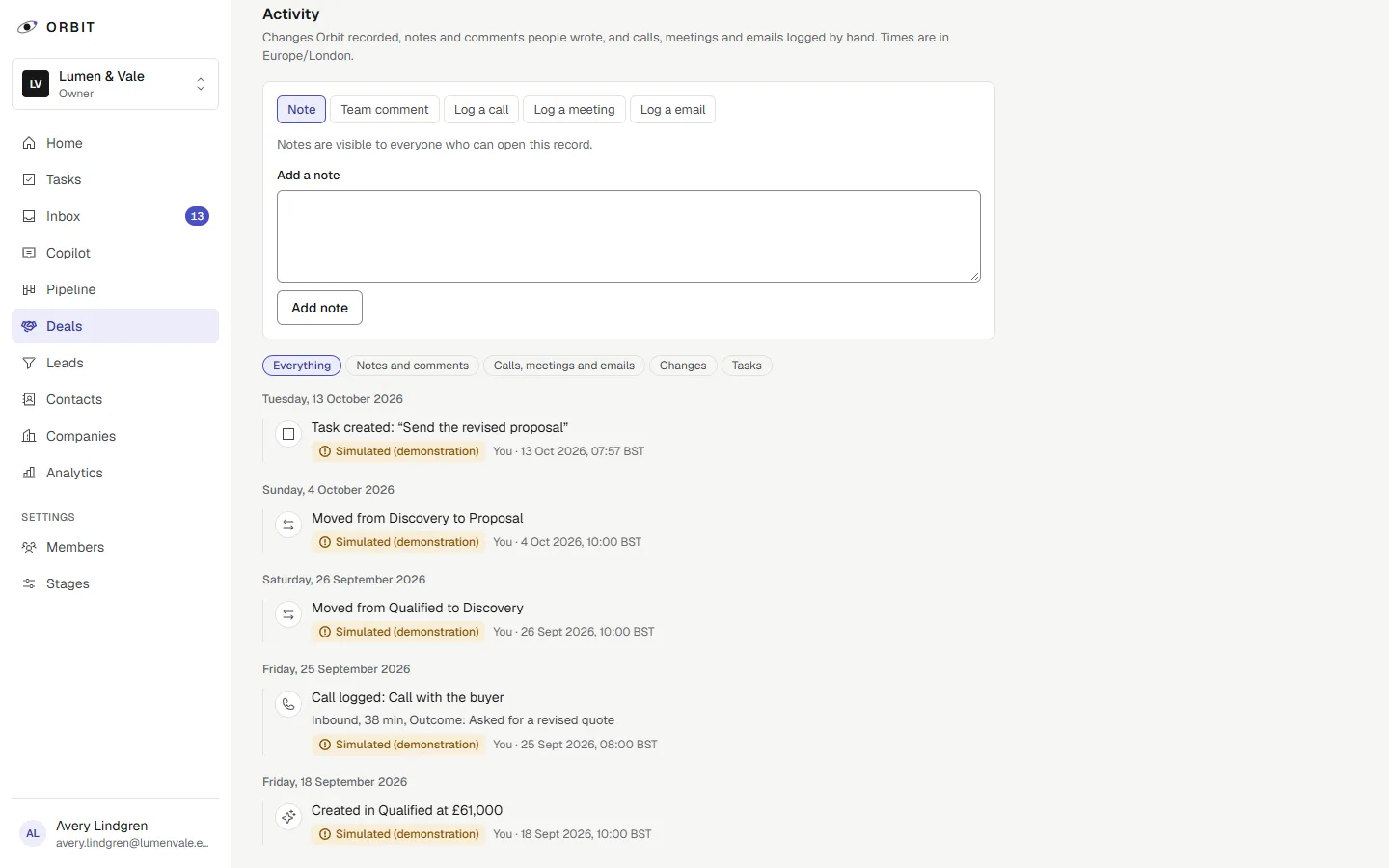This screenshot has height=868, width=1389.
Task: Click the stage-move icon for Qualified to Discovery
Action: pos(288,614)
